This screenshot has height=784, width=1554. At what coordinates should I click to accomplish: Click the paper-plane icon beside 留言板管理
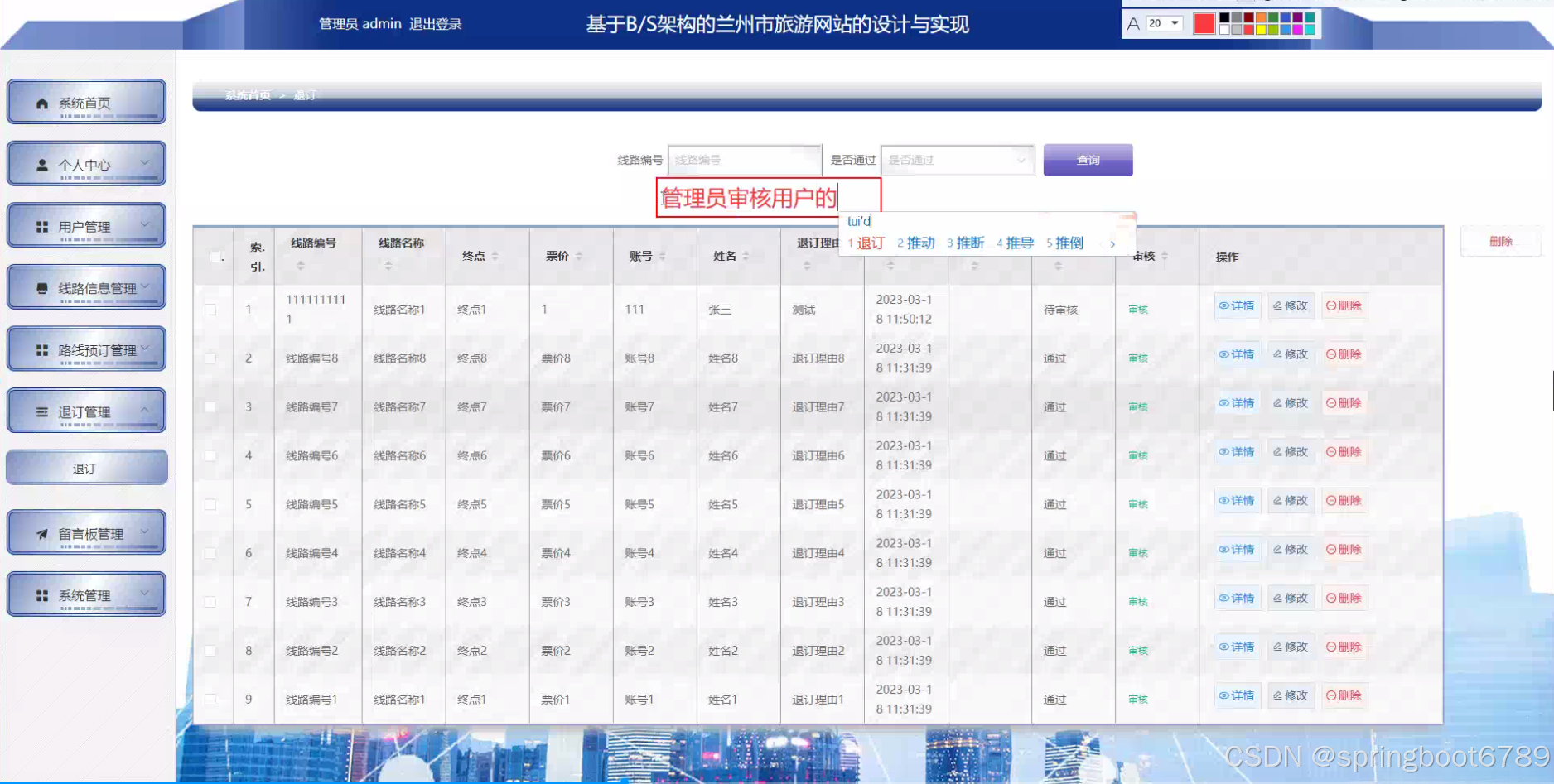(x=42, y=534)
